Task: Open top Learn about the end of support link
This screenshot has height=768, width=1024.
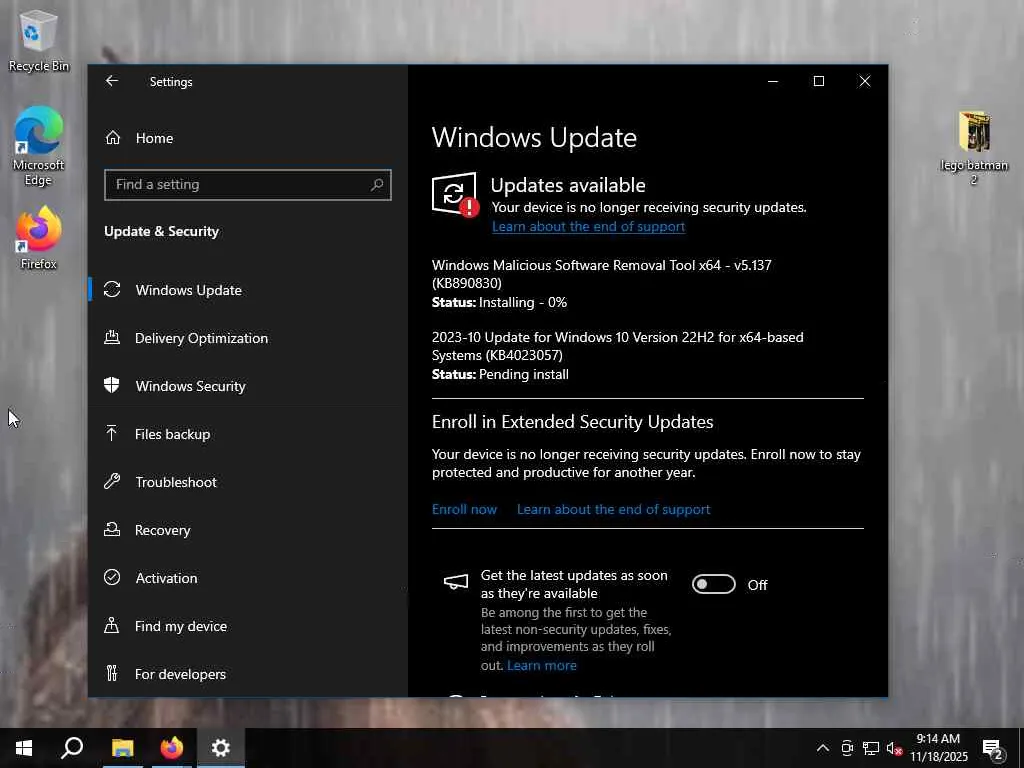Action: [x=588, y=227]
